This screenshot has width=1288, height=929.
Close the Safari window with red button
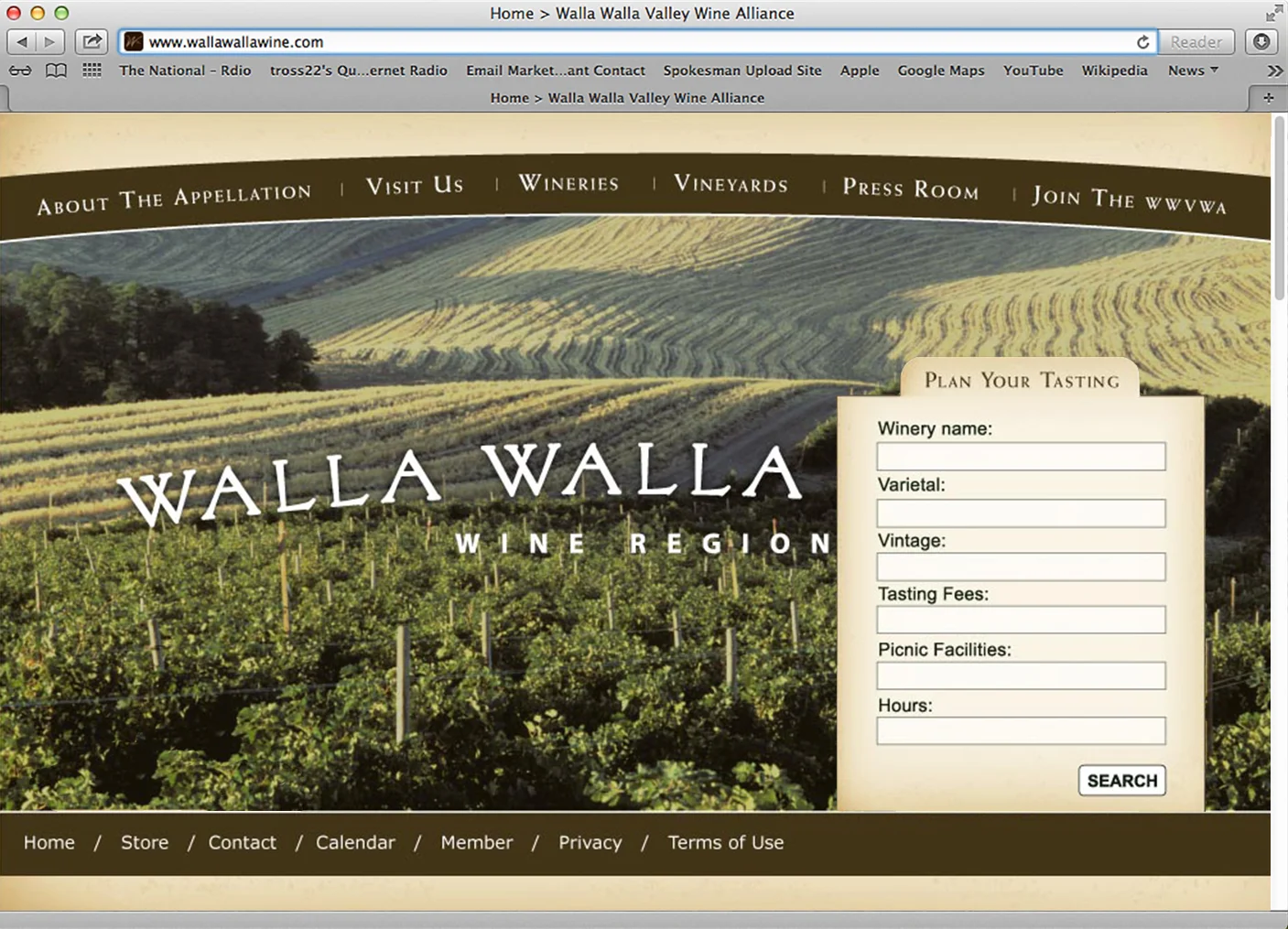(14, 13)
